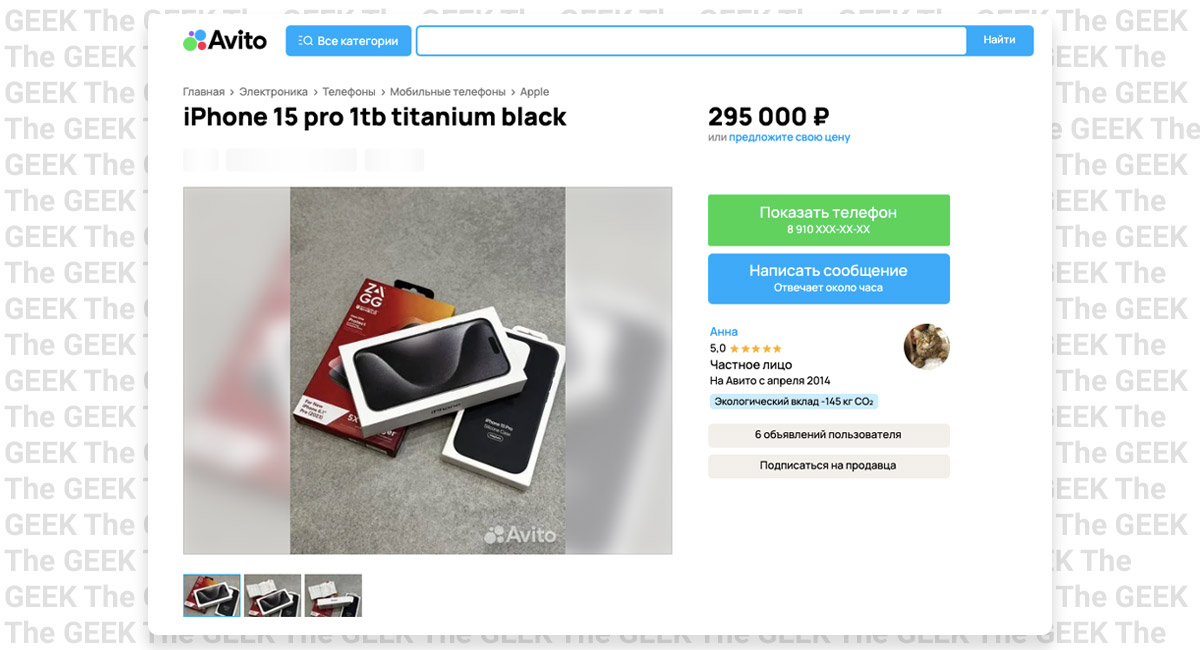The height and width of the screenshot is (650, 1200).
Task: Click the Avito logo
Action: (225, 40)
